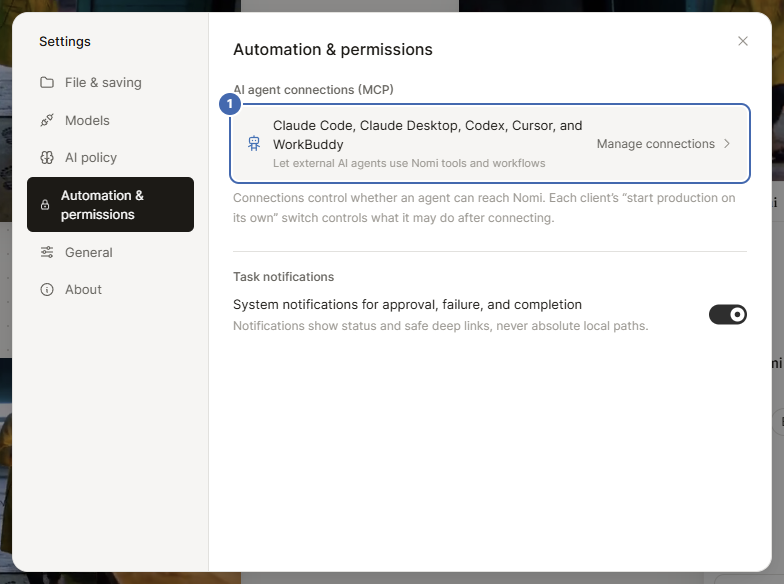Click the robot icon in the MCP connections card
784x584 pixels.
[x=254, y=144]
